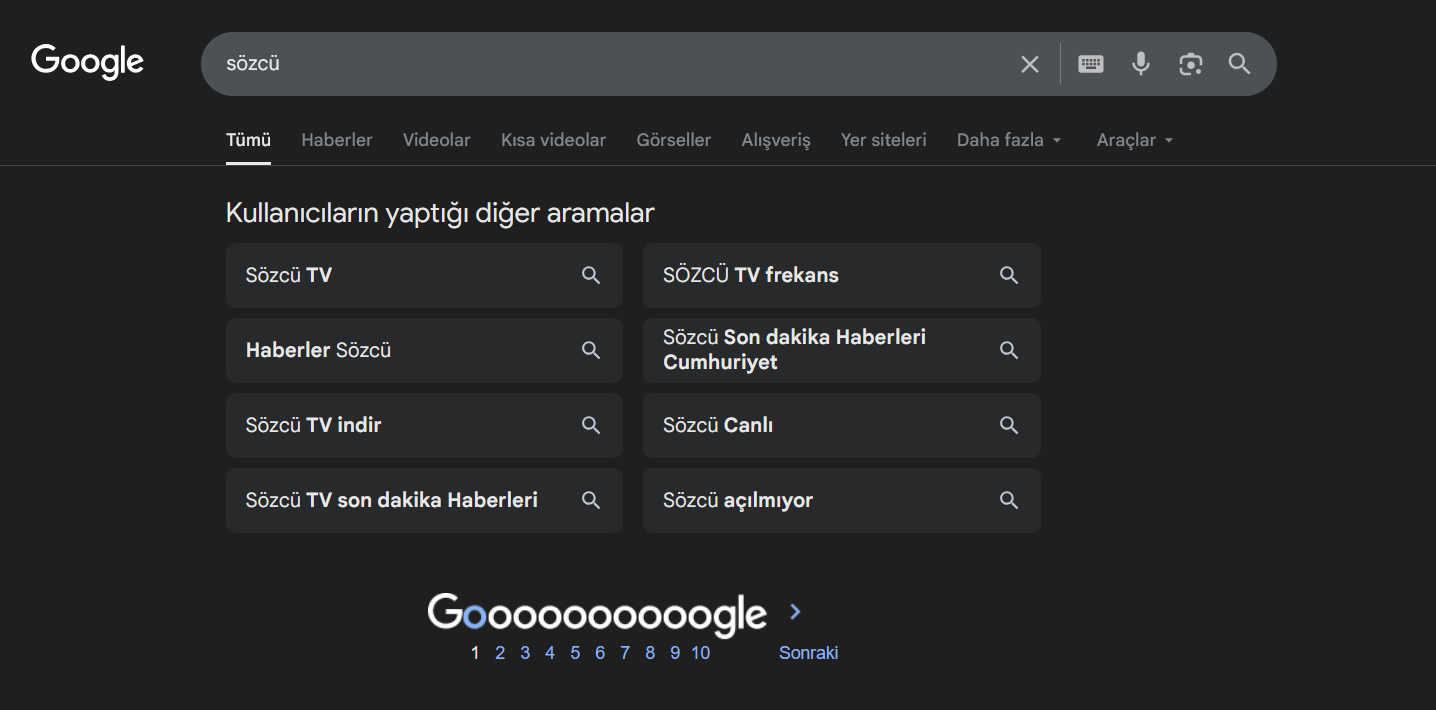Submit search with the magnifier icon
This screenshot has height=710, width=1436.
[x=1239, y=64]
